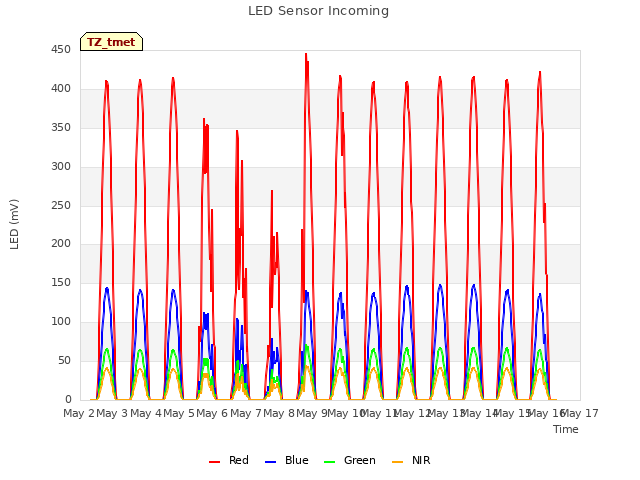Image resolution: width=640 pixels, height=480 pixels.
Task: Click the 100 y-axis tick label
Action: 61,322
